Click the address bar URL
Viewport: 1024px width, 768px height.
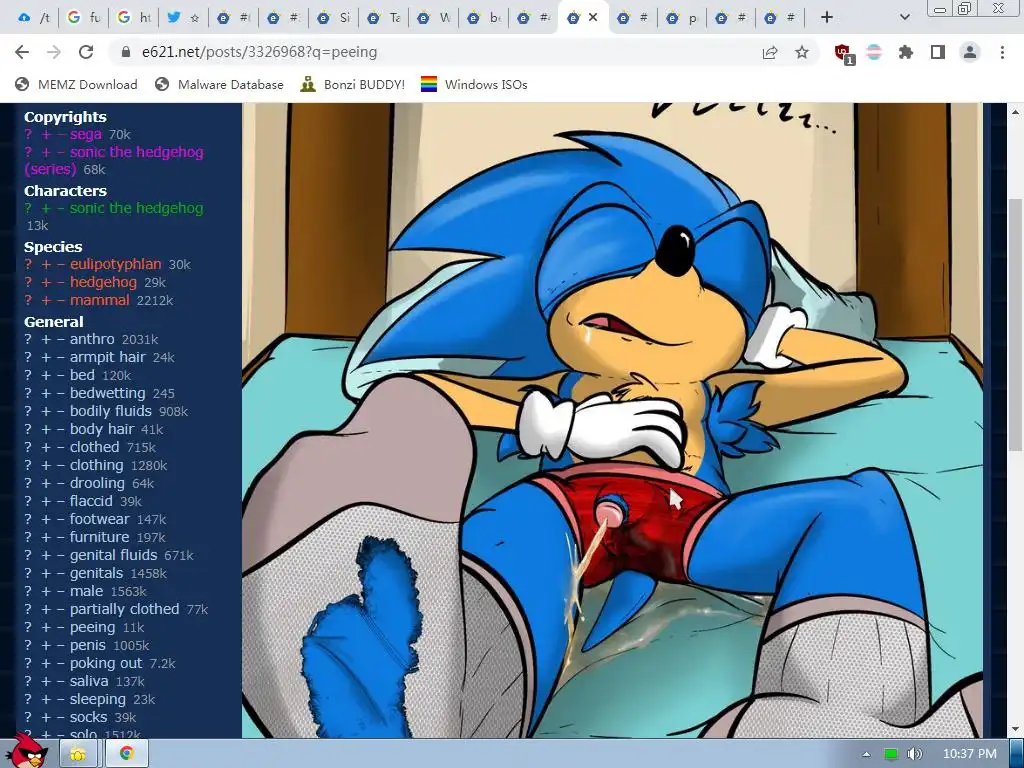[259, 52]
